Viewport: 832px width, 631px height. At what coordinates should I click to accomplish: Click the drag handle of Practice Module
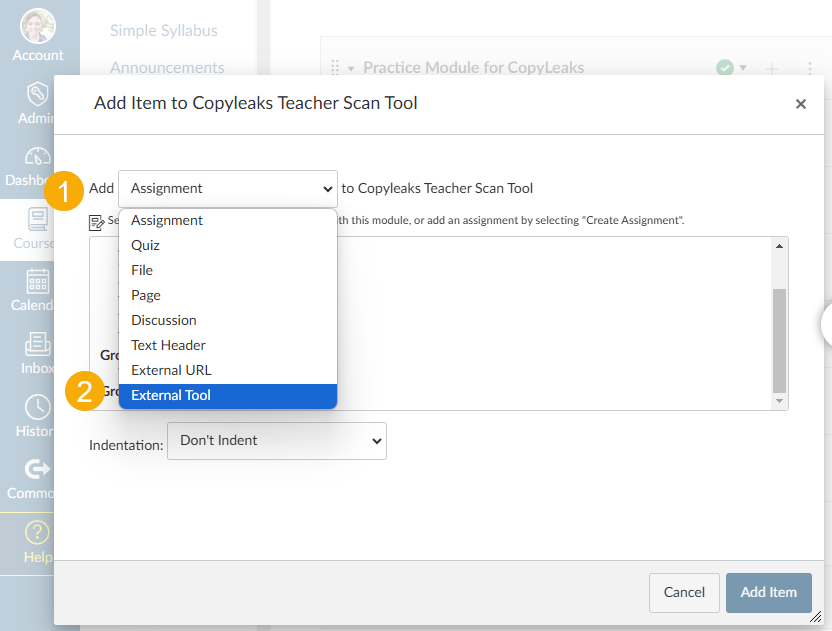tap(335, 67)
